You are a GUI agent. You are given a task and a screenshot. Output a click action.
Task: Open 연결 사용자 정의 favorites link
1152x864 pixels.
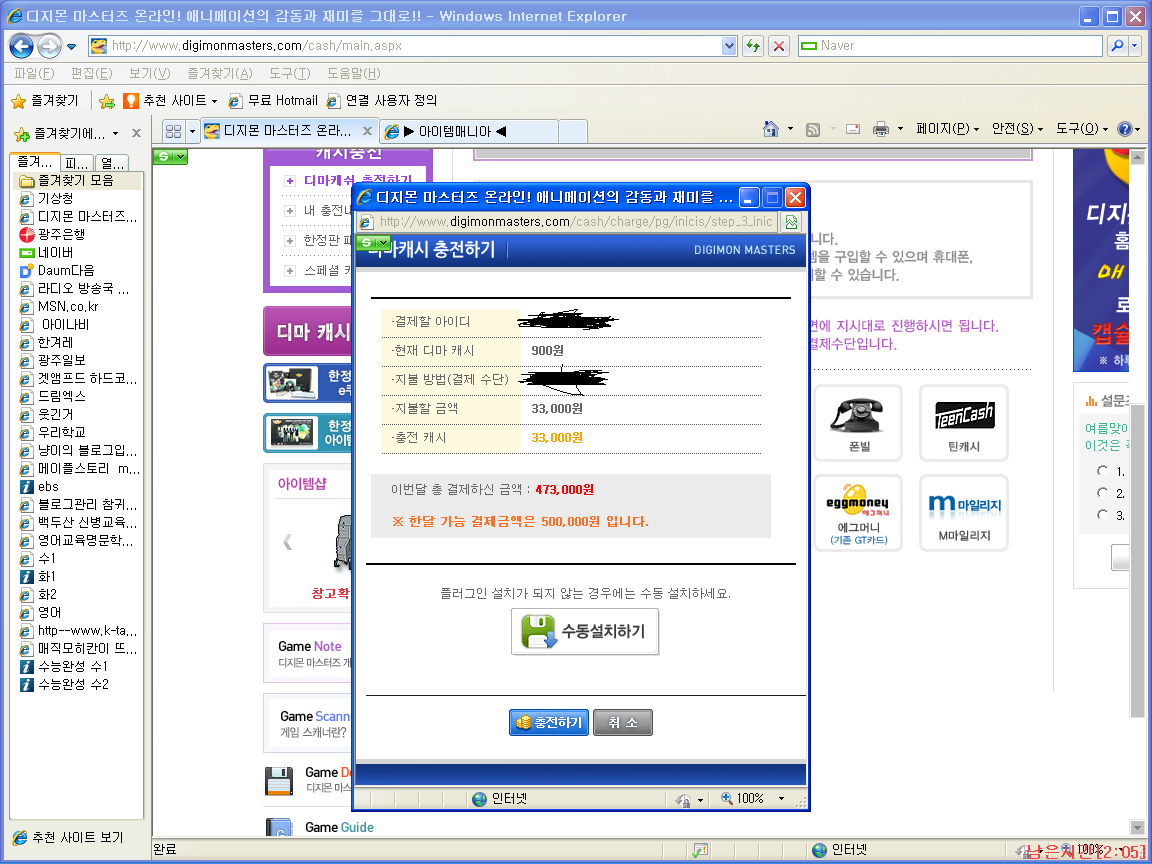pyautogui.click(x=382, y=101)
